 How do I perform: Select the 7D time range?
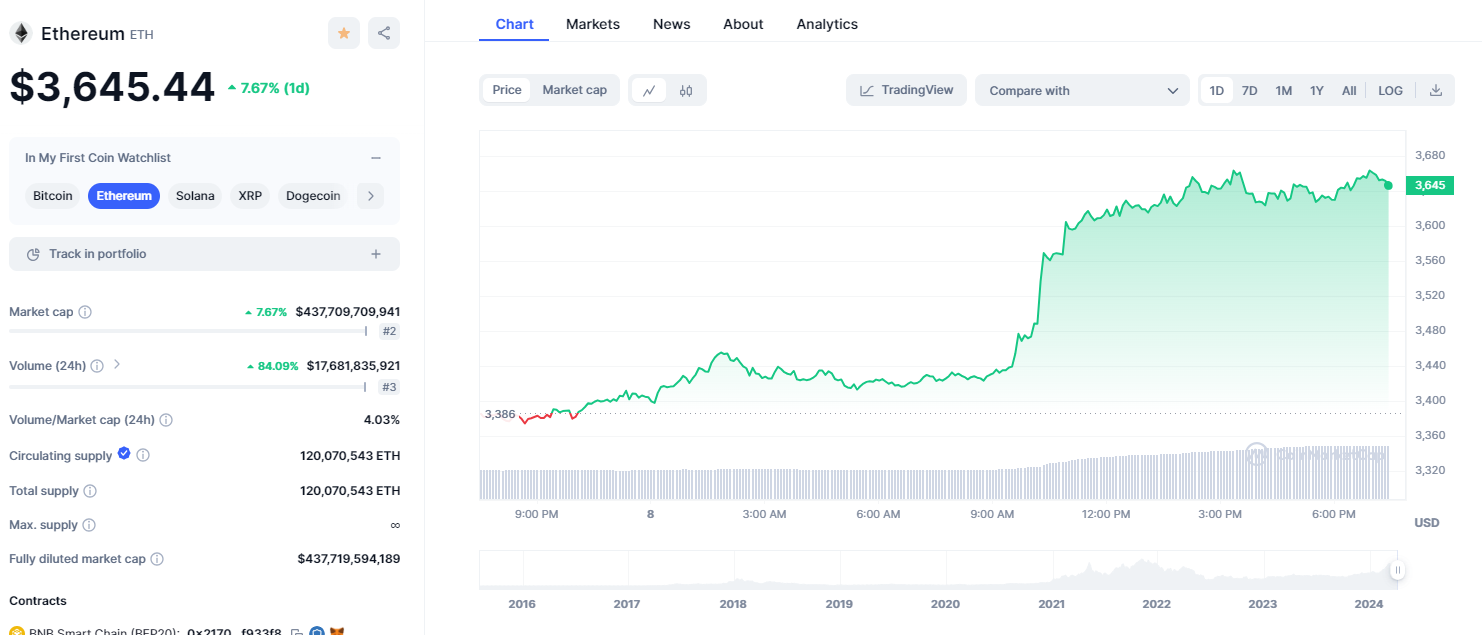(x=1250, y=90)
